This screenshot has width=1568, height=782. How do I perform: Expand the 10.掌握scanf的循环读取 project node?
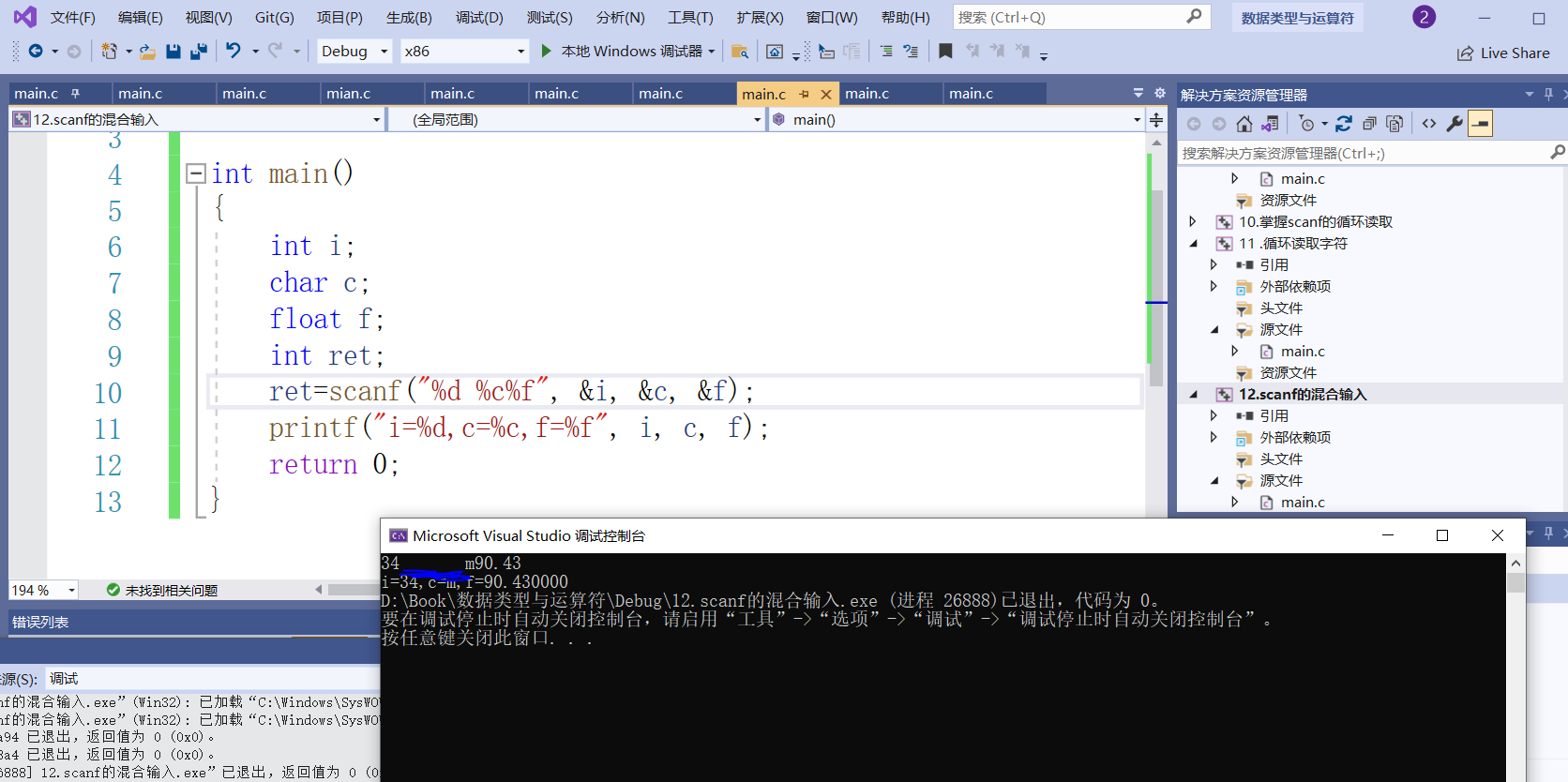pyautogui.click(x=1193, y=221)
